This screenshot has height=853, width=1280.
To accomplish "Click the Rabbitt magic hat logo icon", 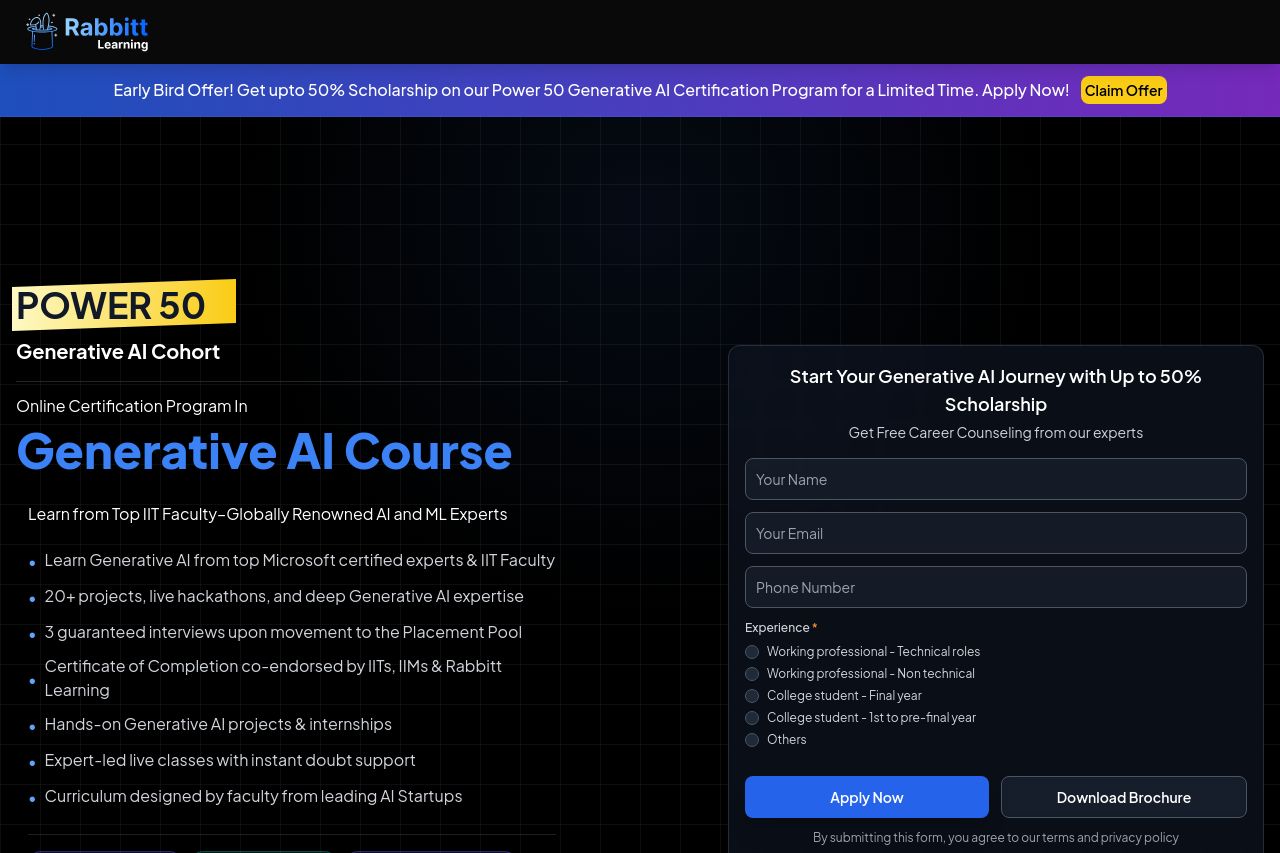I will click(x=42, y=32).
